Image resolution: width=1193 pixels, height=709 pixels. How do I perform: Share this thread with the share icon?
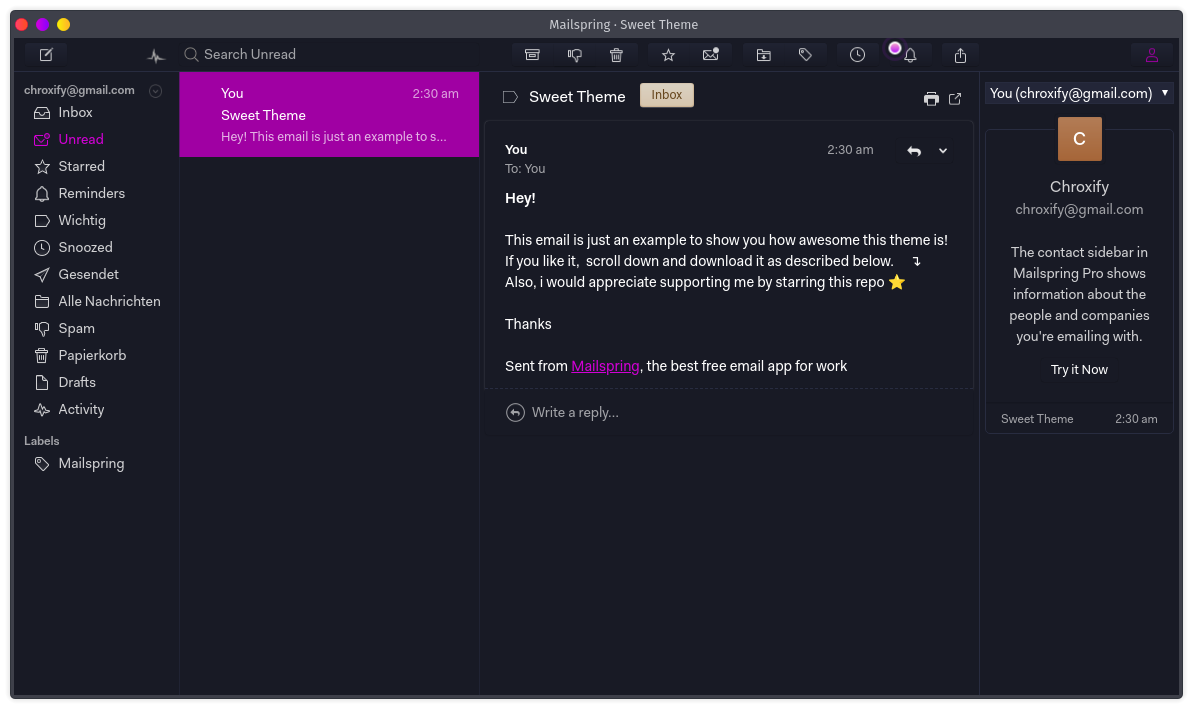pyautogui.click(x=960, y=55)
